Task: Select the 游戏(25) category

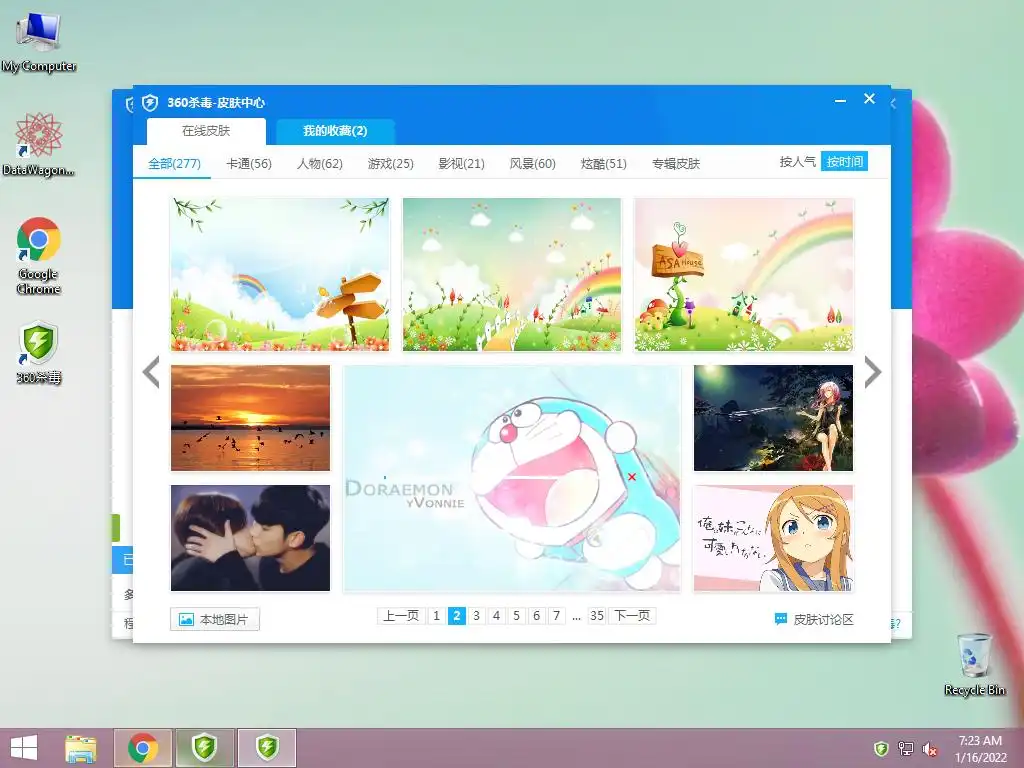Action: 391,163
